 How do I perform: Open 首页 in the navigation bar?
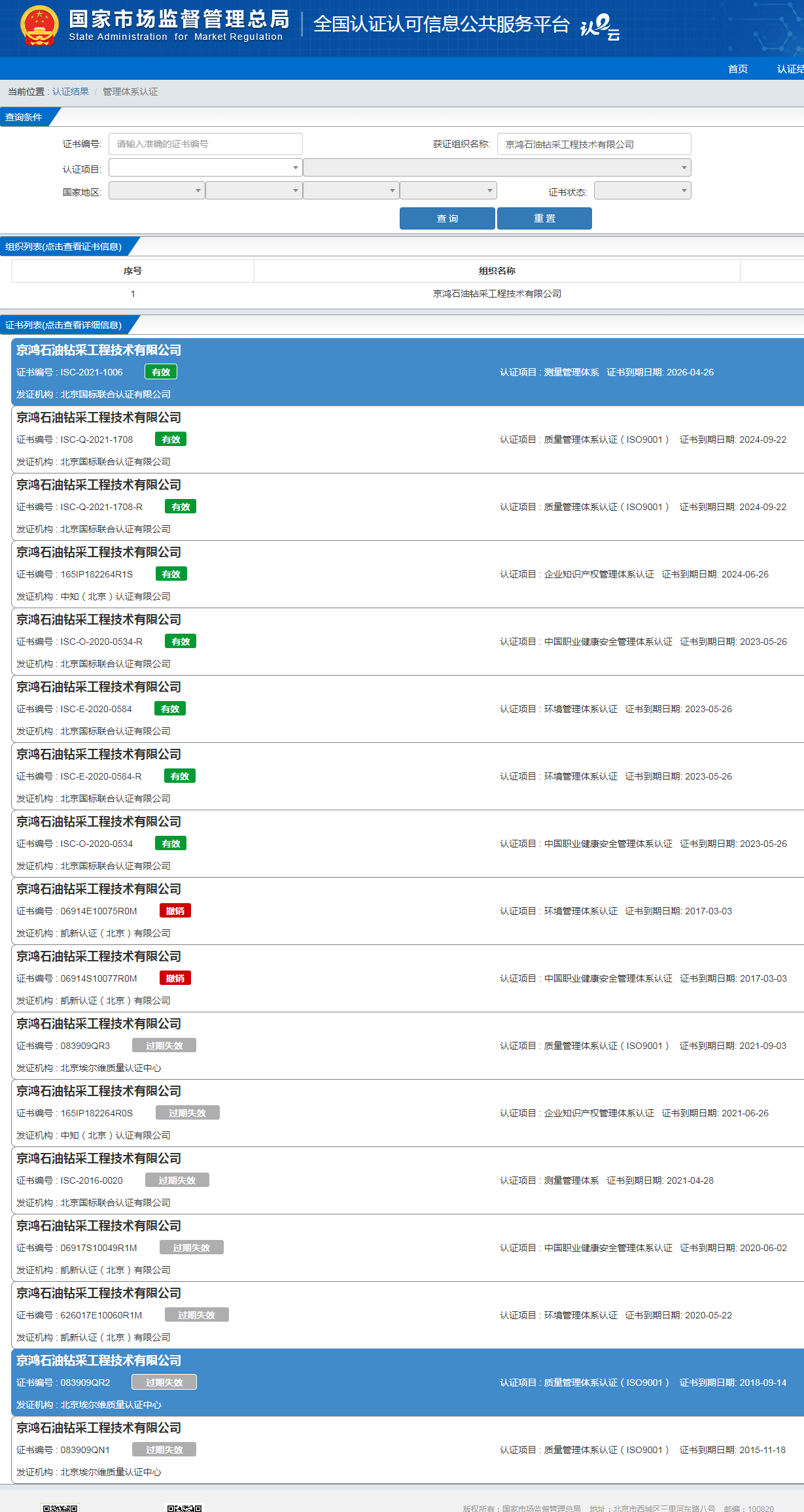[x=738, y=69]
